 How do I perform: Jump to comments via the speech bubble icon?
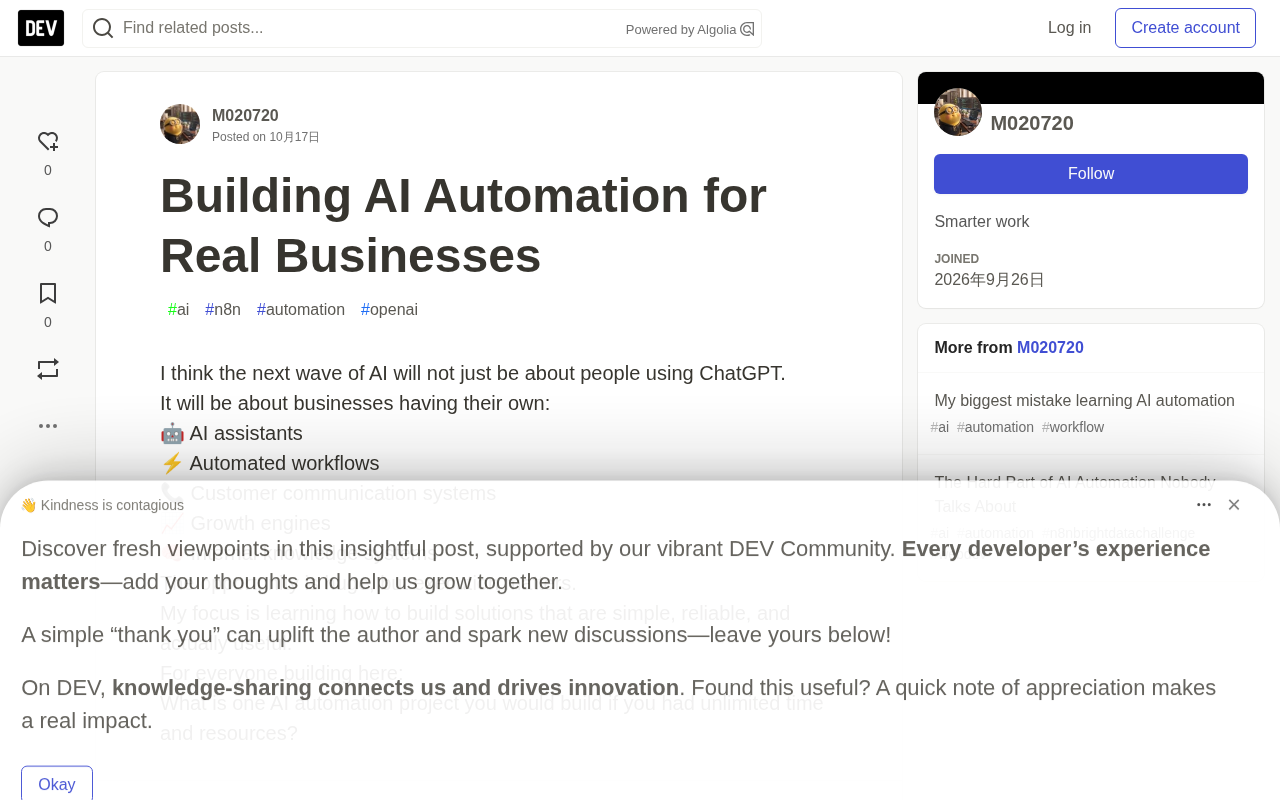tap(48, 217)
